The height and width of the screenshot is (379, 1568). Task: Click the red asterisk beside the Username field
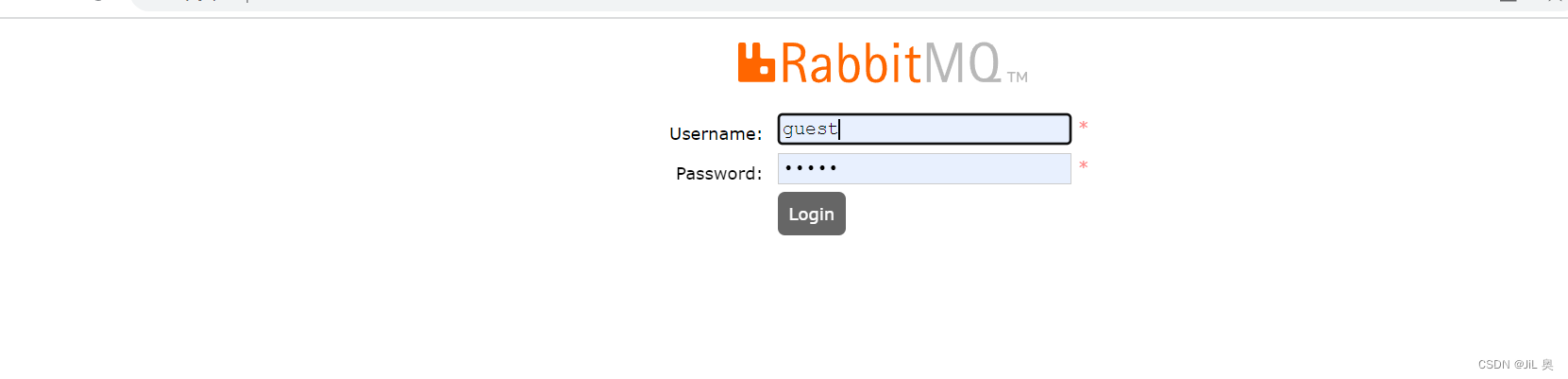coord(1084,126)
